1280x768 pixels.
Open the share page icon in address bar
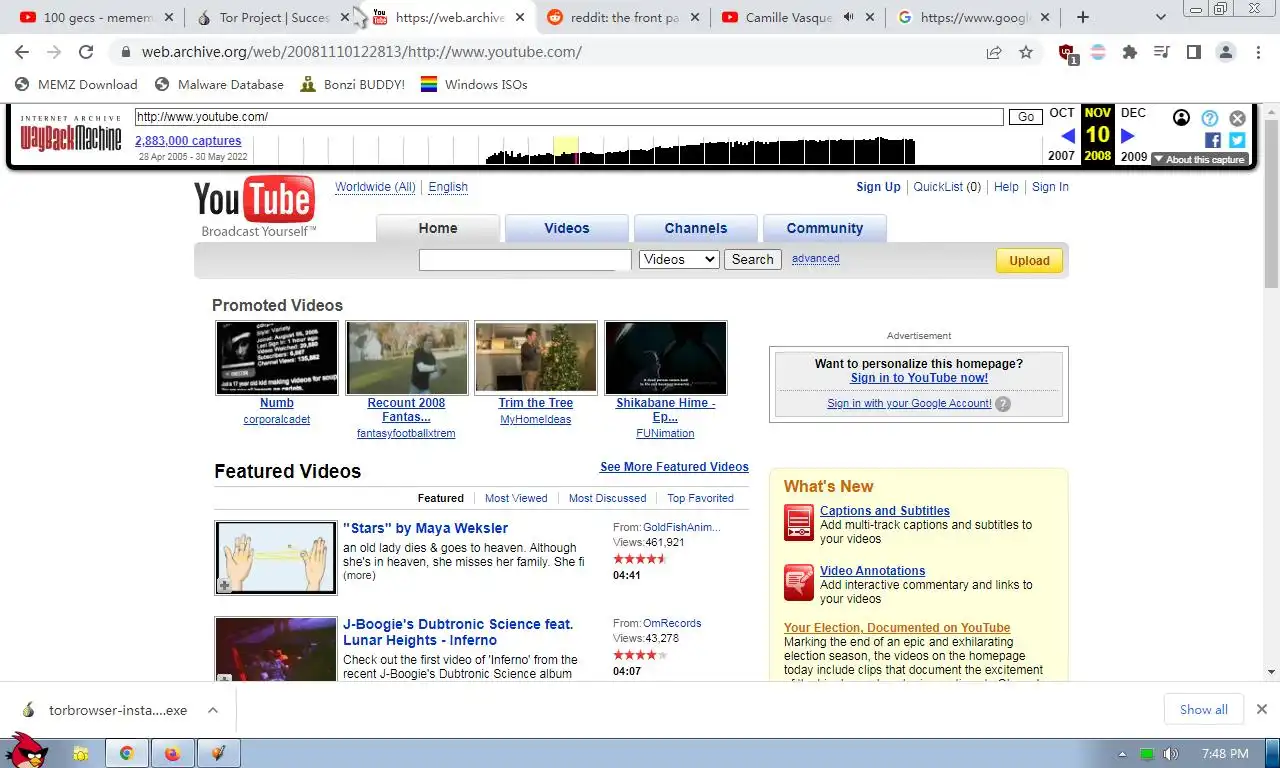[994, 52]
